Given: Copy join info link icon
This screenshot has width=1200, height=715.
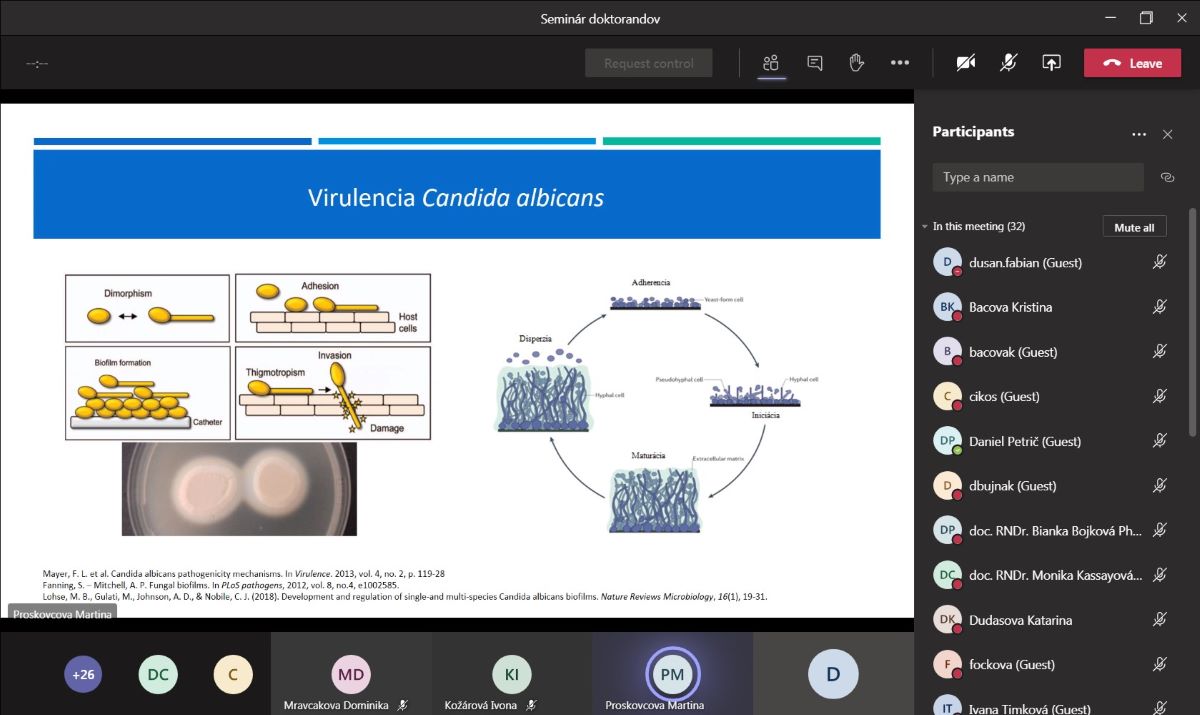Looking at the screenshot, I should tap(1167, 177).
